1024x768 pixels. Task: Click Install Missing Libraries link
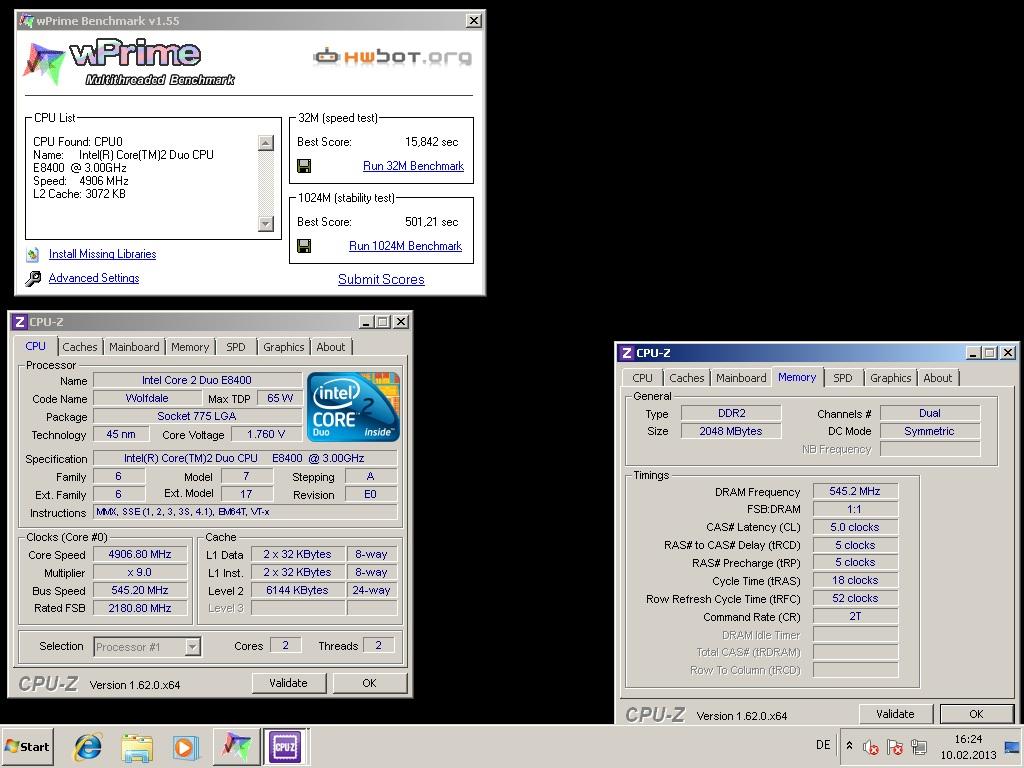tap(103, 254)
